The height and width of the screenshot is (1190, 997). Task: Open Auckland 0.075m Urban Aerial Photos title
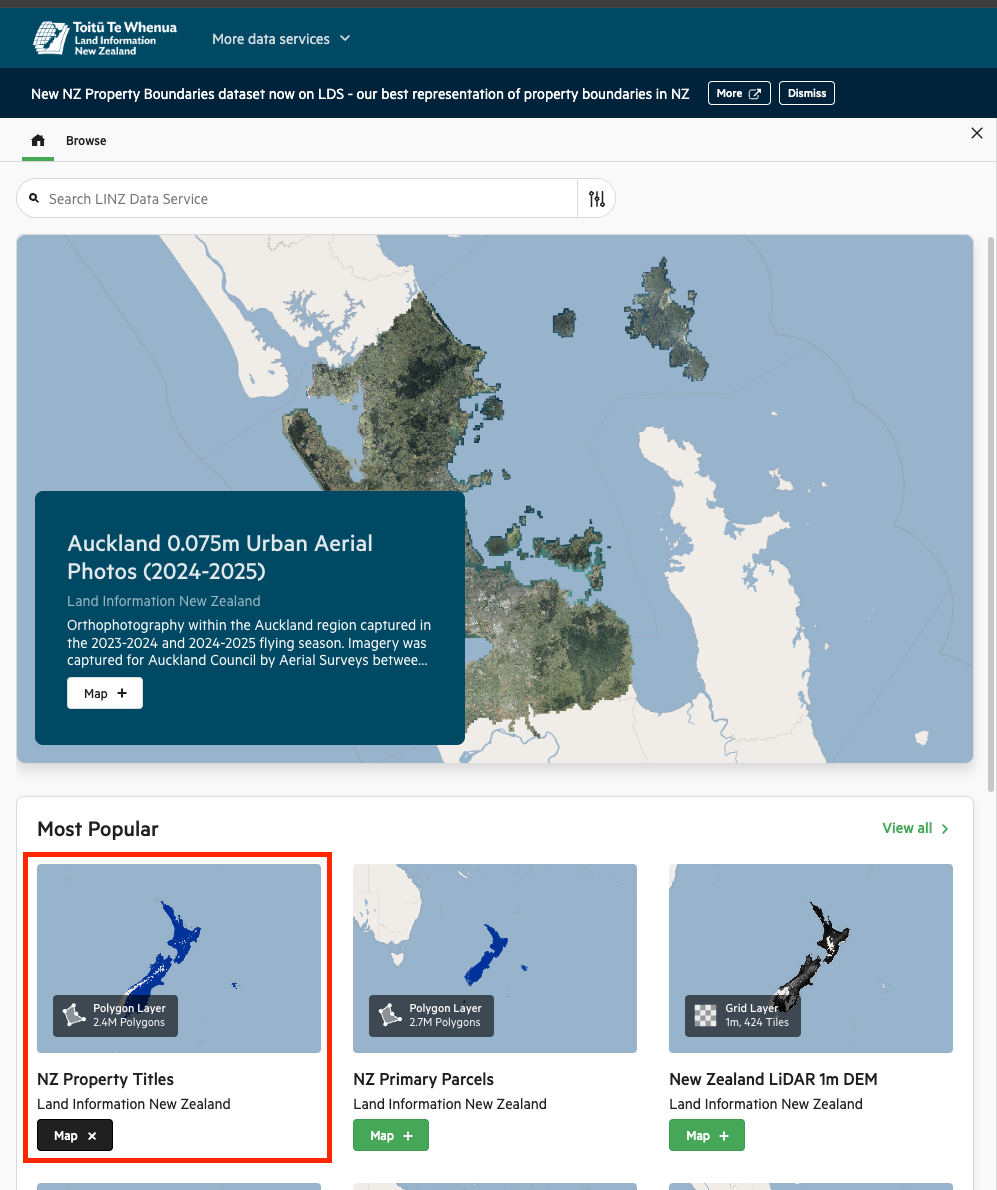click(220, 557)
